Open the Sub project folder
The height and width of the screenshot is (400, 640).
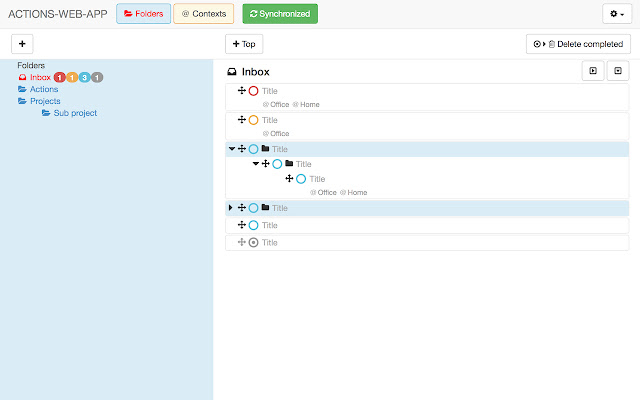(x=75, y=113)
